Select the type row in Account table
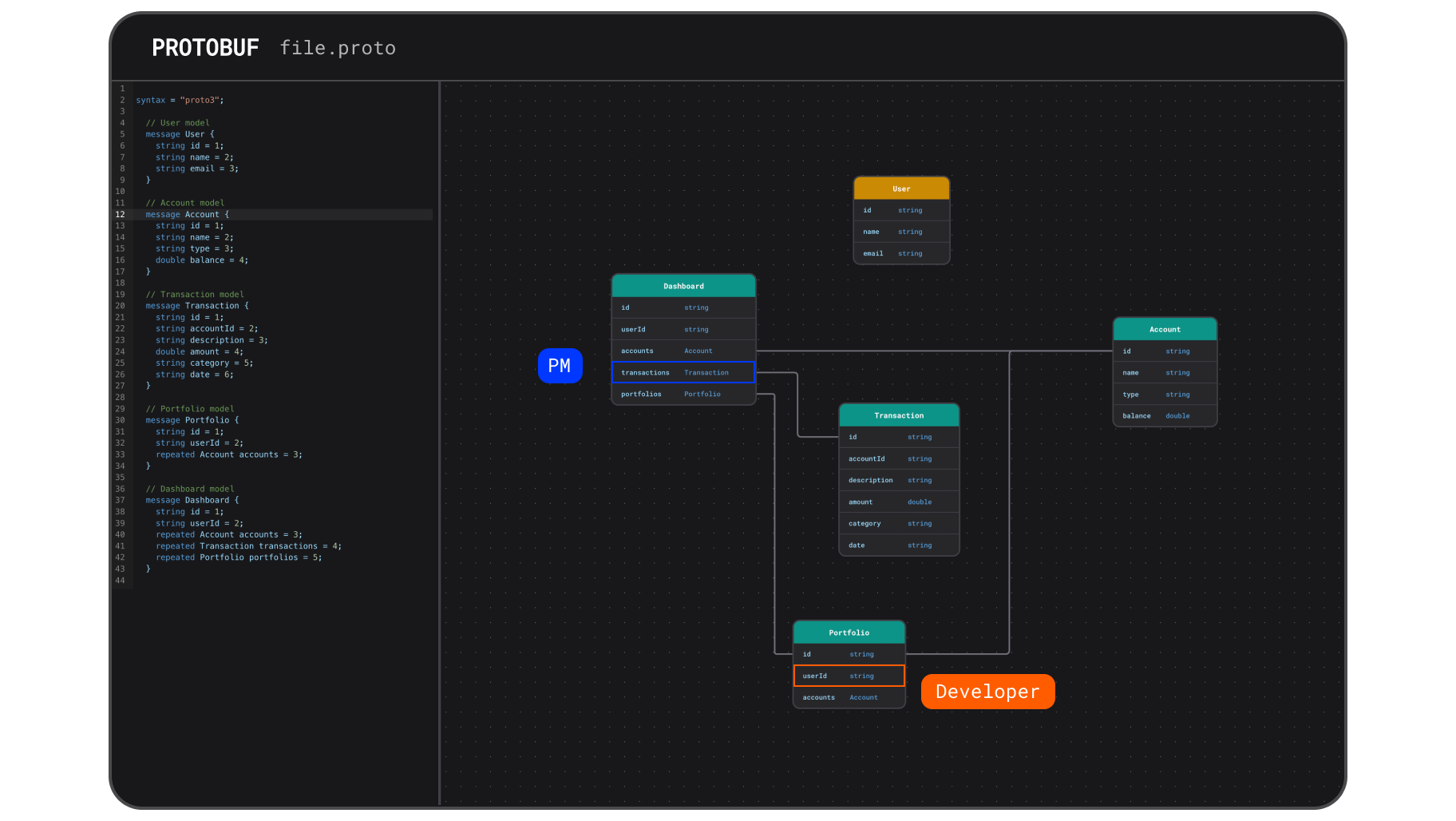 1165,394
